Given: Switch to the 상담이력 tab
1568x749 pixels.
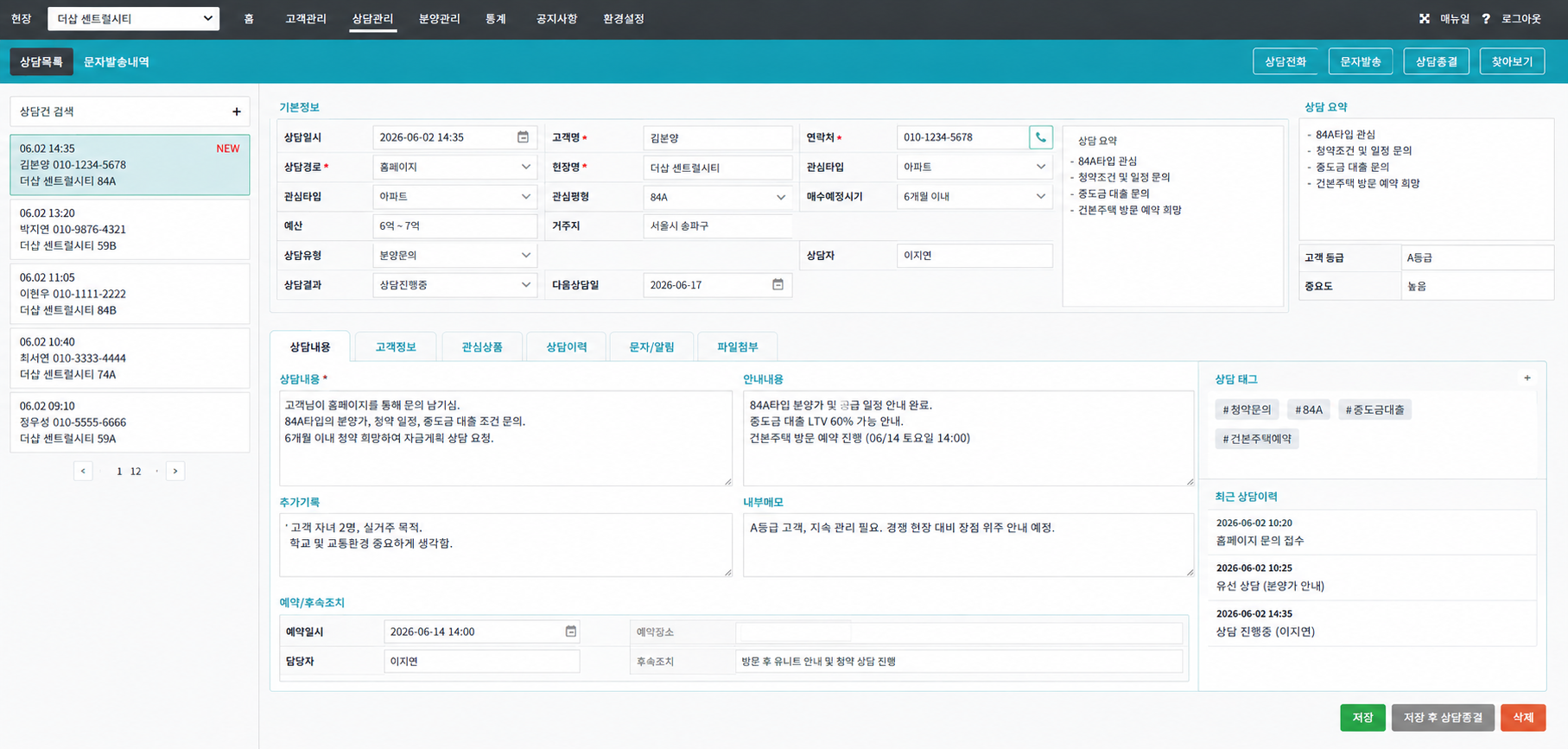Looking at the screenshot, I should click(x=567, y=346).
